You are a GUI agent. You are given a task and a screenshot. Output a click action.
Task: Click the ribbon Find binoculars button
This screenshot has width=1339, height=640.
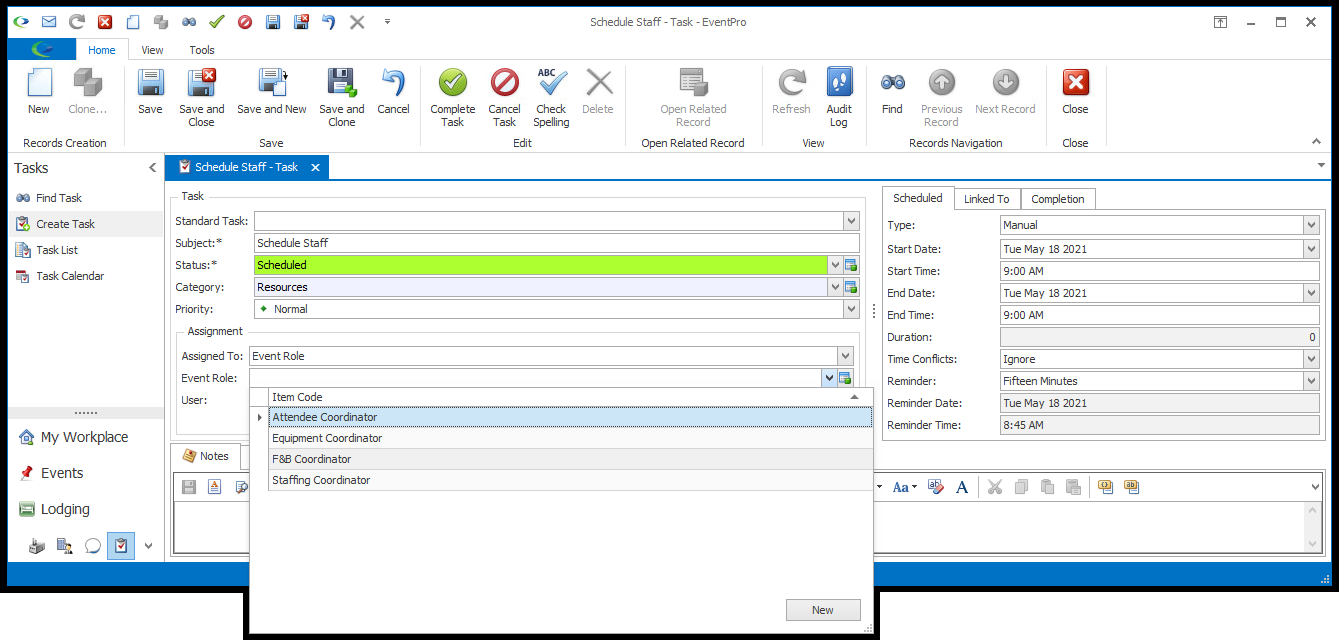(892, 92)
